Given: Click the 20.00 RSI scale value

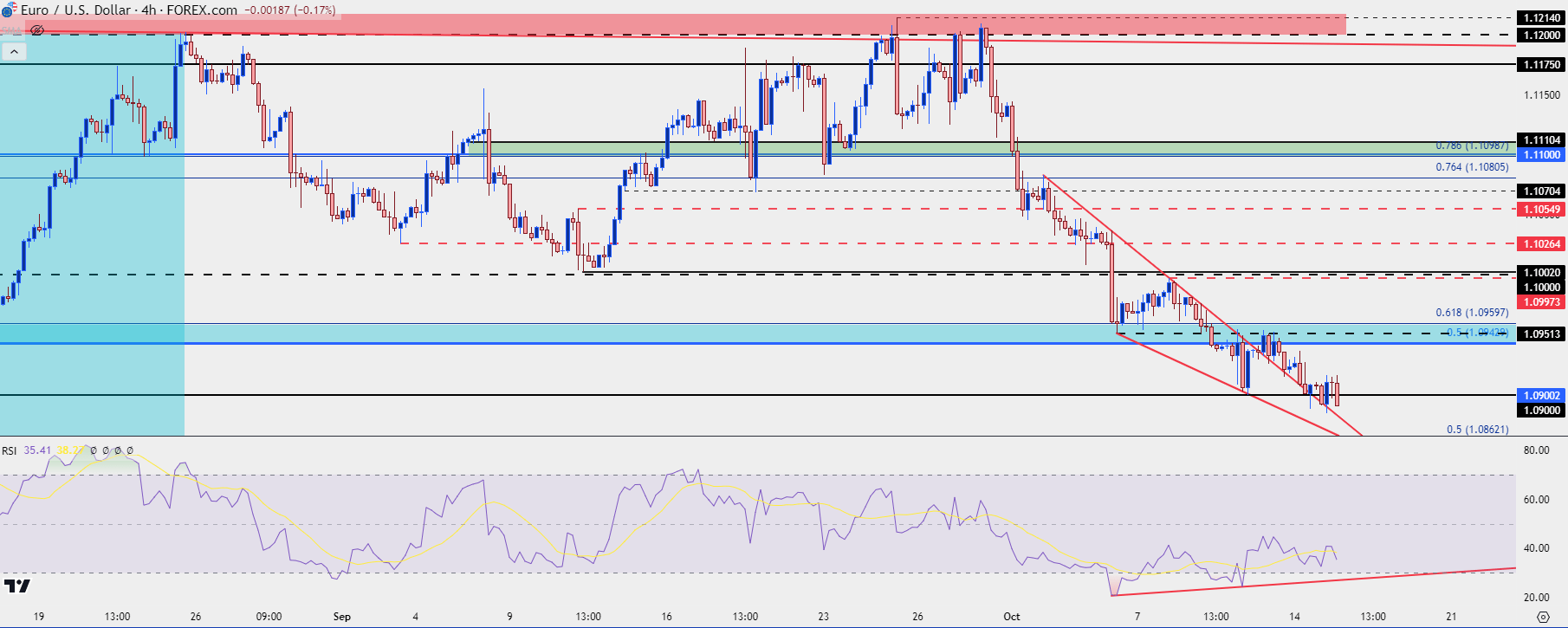Looking at the screenshot, I should pyautogui.click(x=1537, y=597).
